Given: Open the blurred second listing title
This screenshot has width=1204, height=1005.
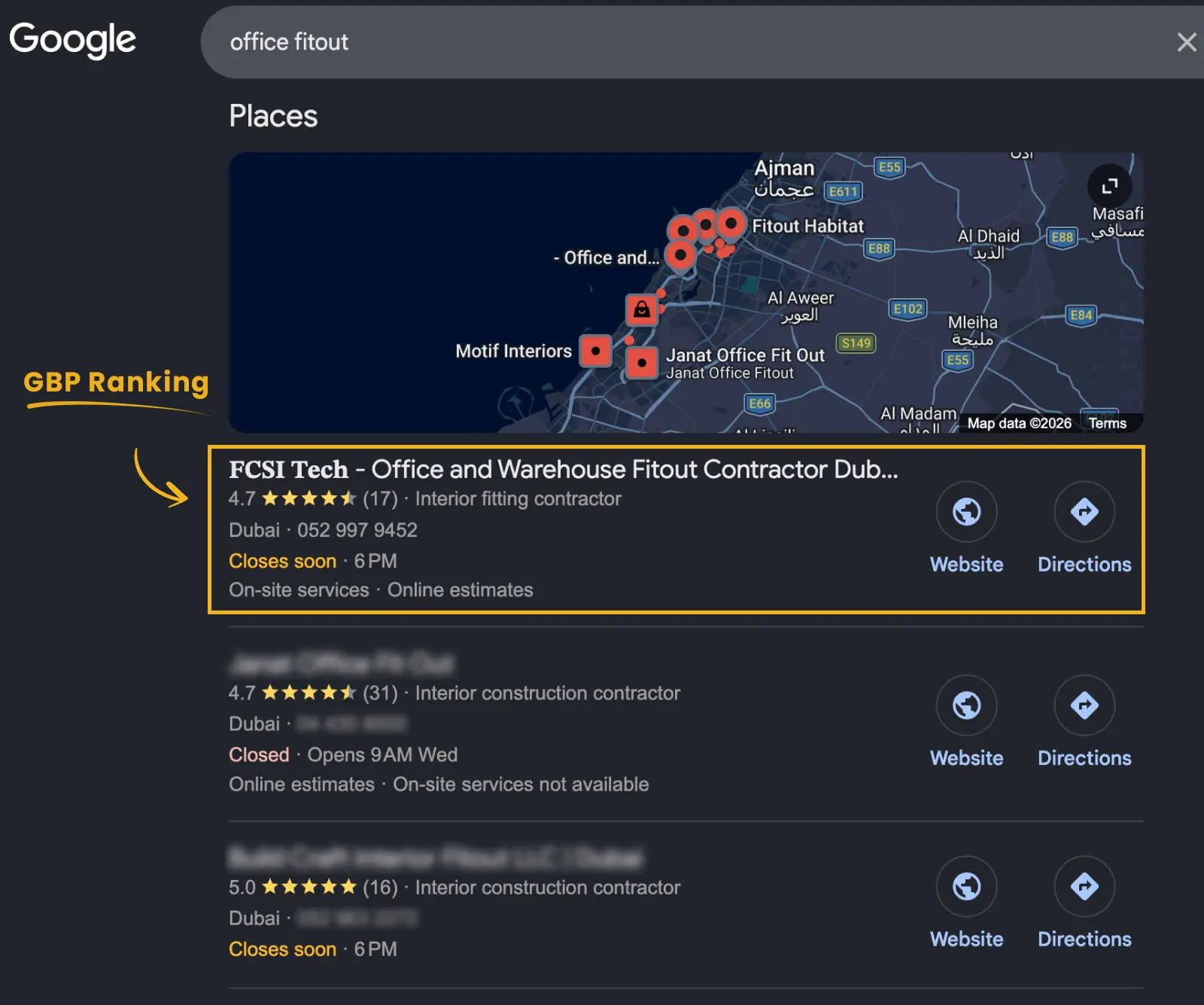Looking at the screenshot, I should 342,664.
